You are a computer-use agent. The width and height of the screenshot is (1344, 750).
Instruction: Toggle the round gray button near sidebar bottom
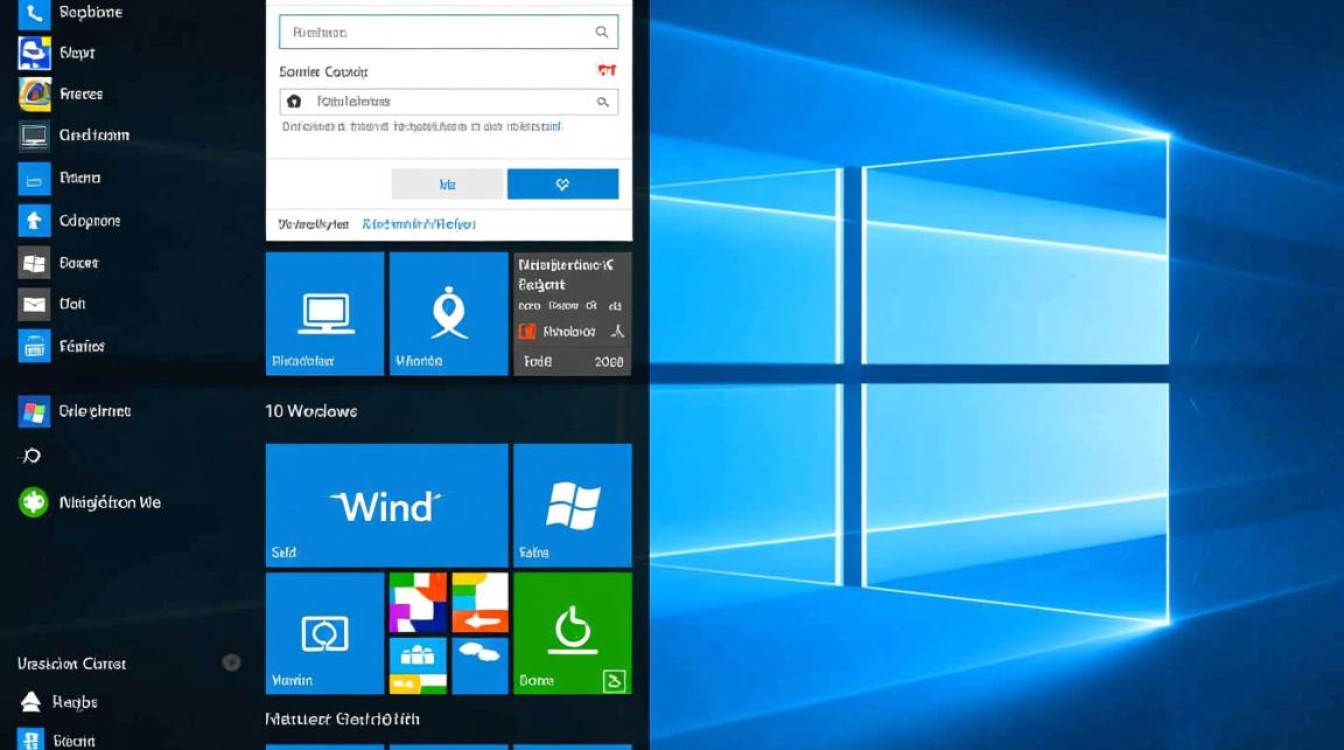tap(231, 662)
